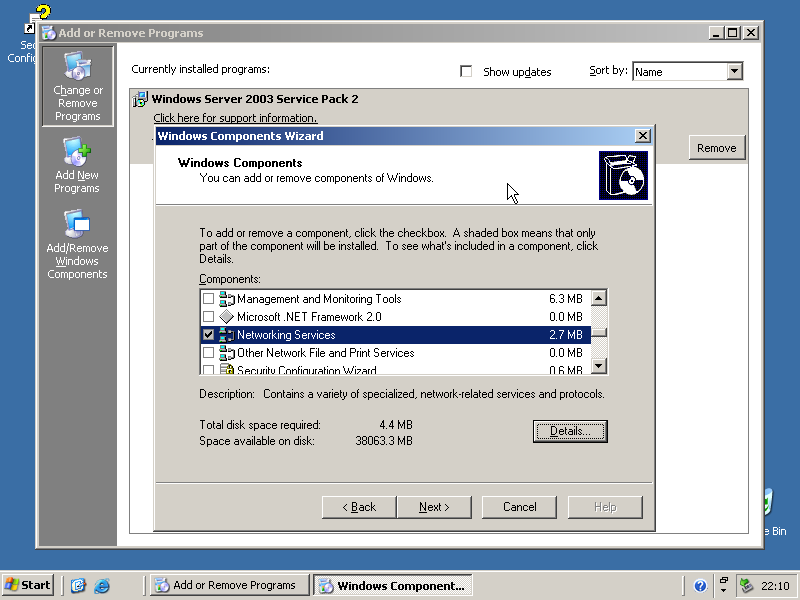This screenshot has width=800, height=600.
Task: Uncheck the Networking Services checkbox
Action: pyautogui.click(x=208, y=335)
